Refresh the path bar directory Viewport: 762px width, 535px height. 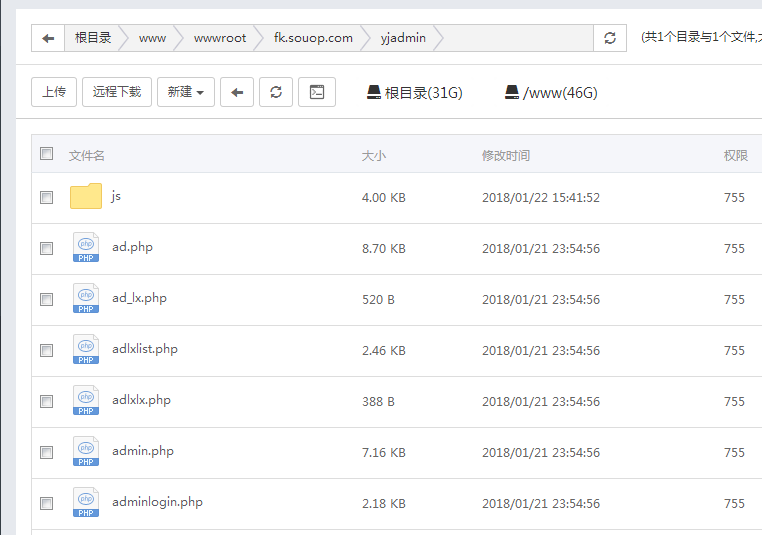coord(610,38)
